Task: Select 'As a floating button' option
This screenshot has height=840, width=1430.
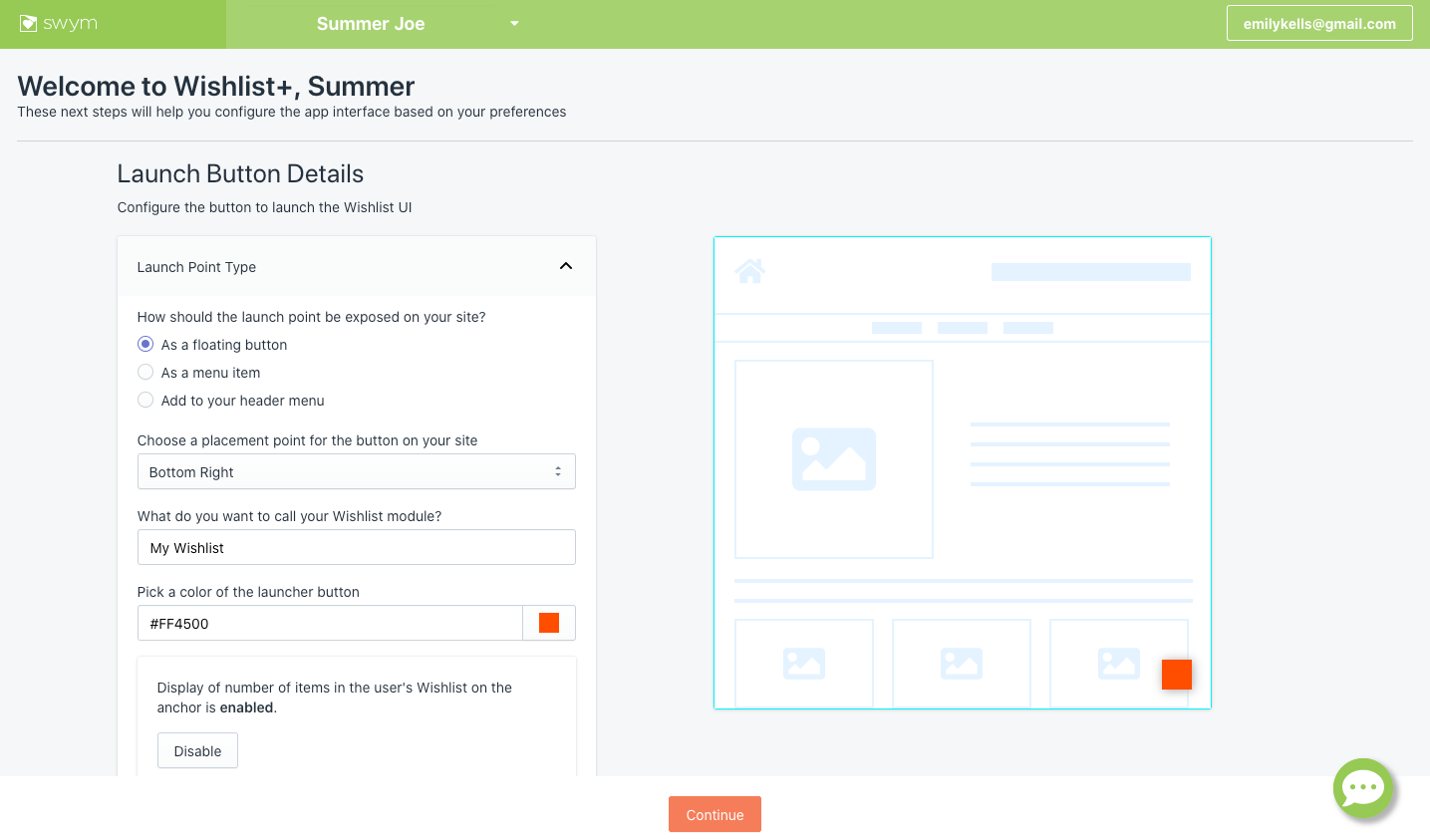Action: pos(145,345)
